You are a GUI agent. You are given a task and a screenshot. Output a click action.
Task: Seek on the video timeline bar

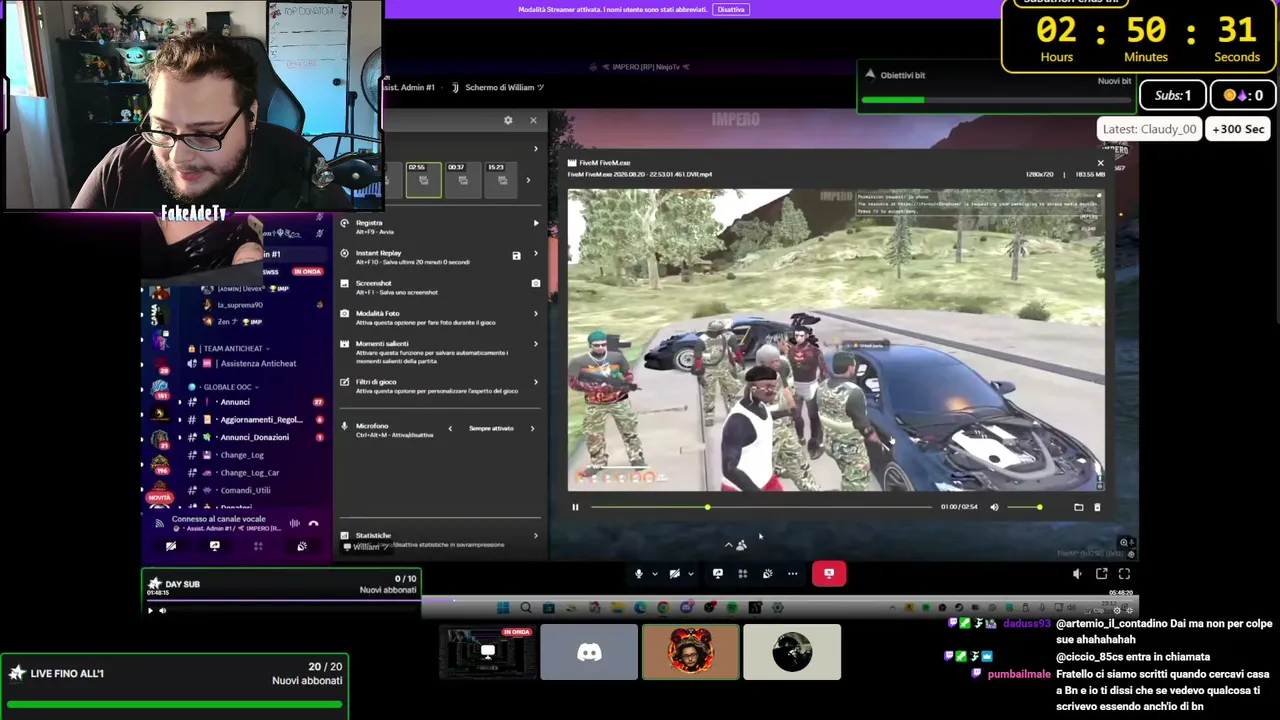point(761,507)
